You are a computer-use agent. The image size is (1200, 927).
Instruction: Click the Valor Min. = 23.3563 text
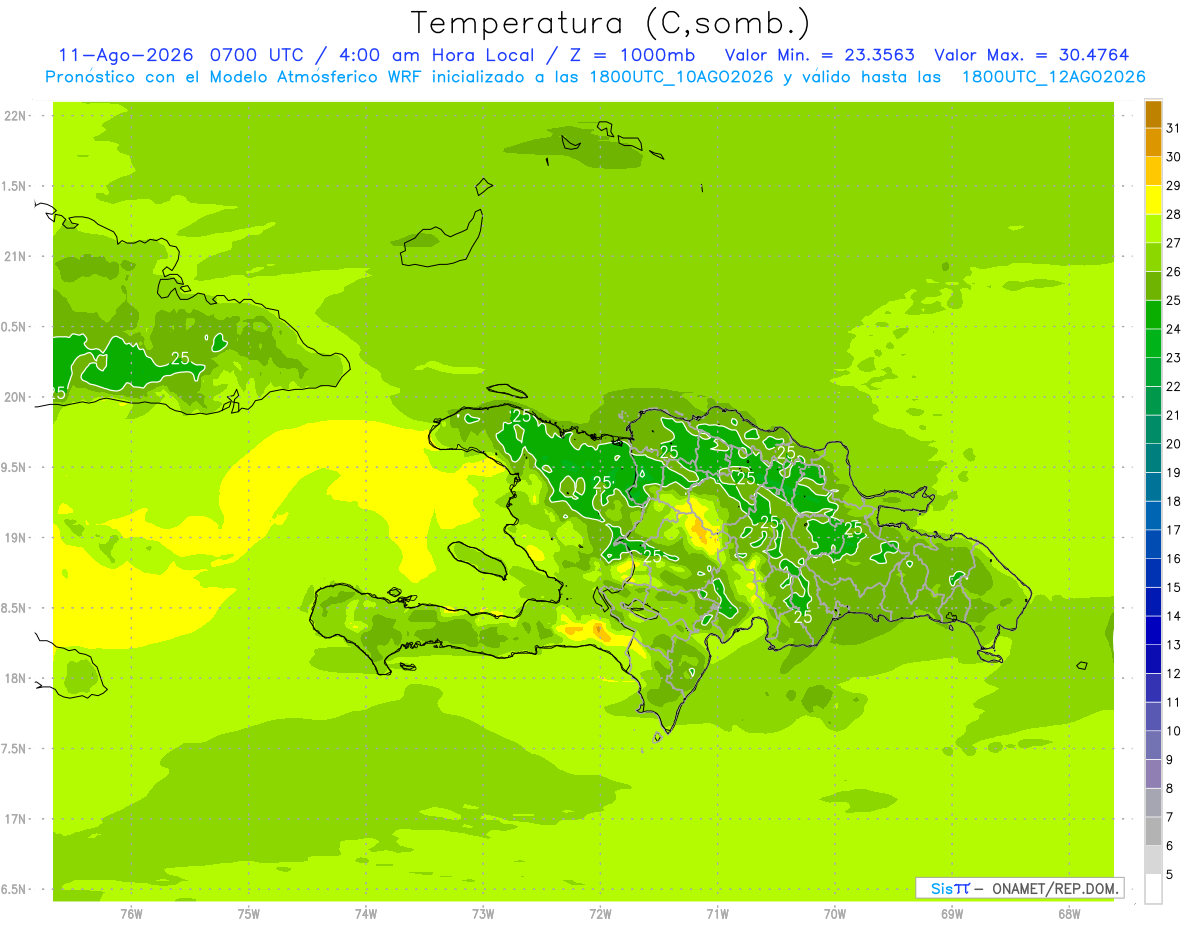coord(819,55)
